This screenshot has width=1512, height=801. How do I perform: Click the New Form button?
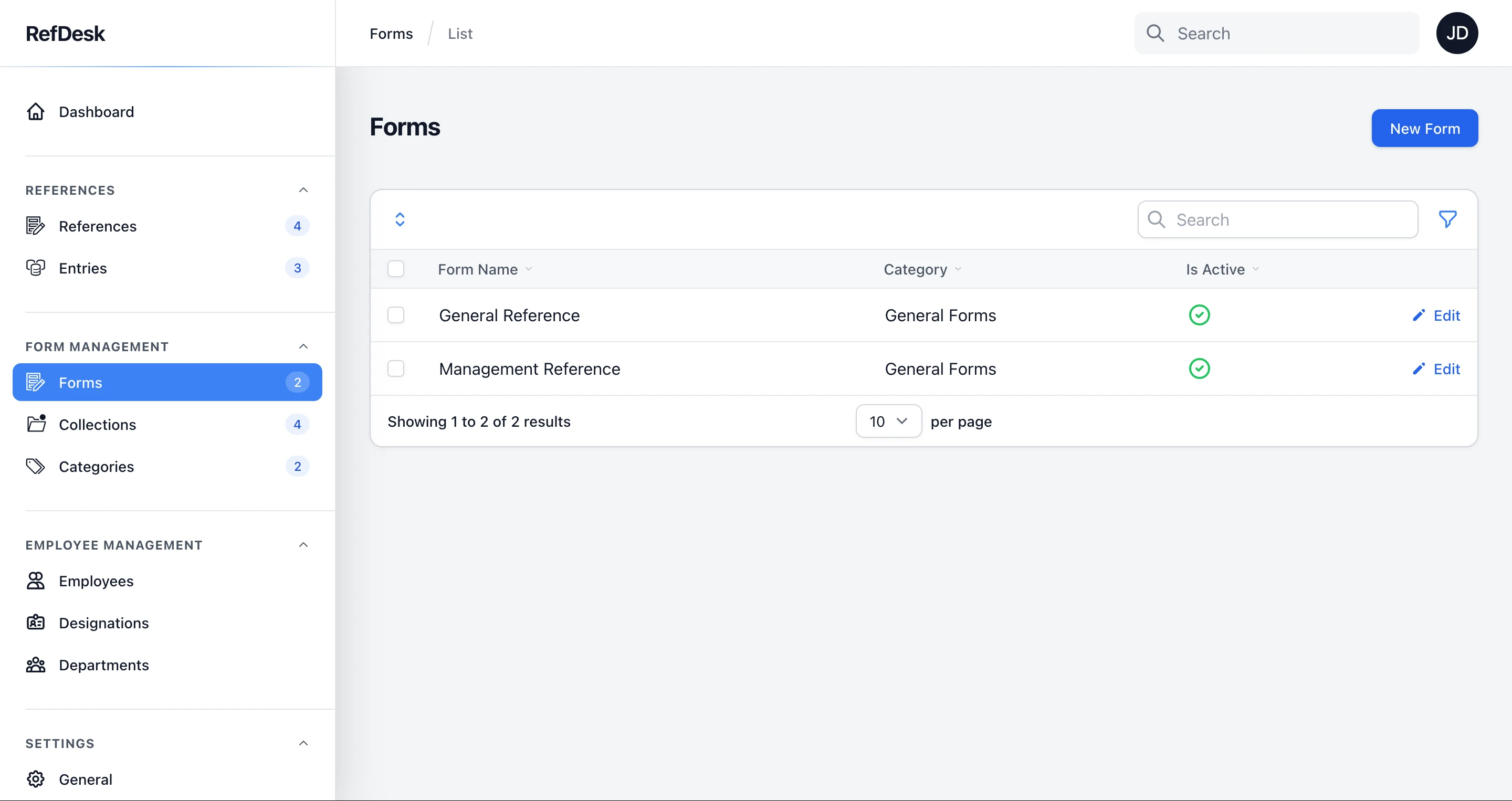(x=1424, y=128)
